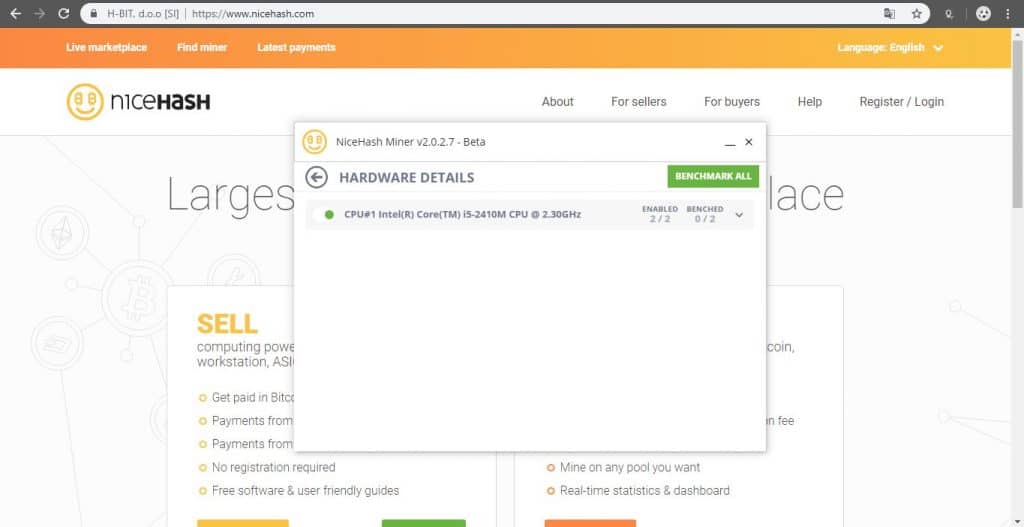Toggle the CPU#1 Intel Core i5 device switch
Viewport: 1024px width, 527px height.
click(324, 214)
